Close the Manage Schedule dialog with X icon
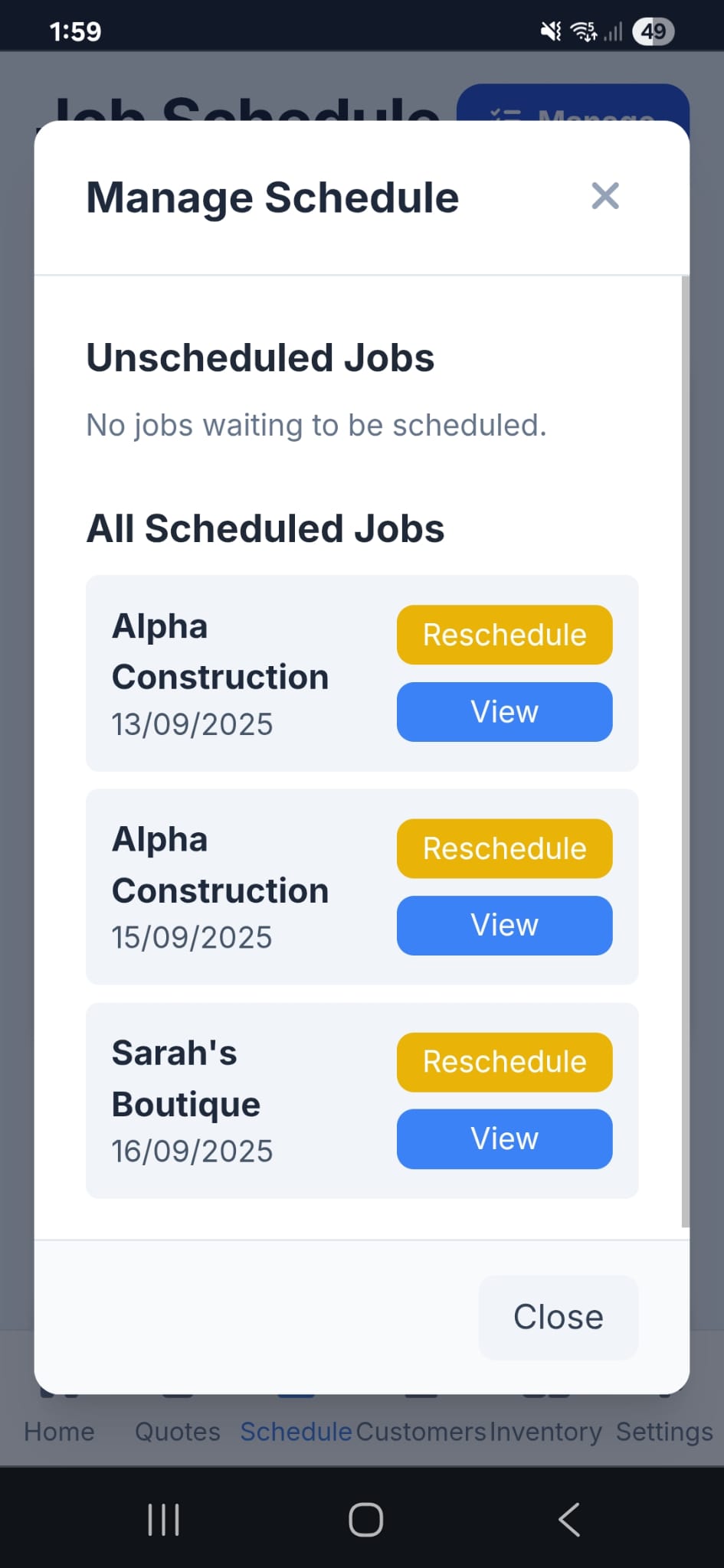The width and height of the screenshot is (724, 1568). (x=604, y=197)
